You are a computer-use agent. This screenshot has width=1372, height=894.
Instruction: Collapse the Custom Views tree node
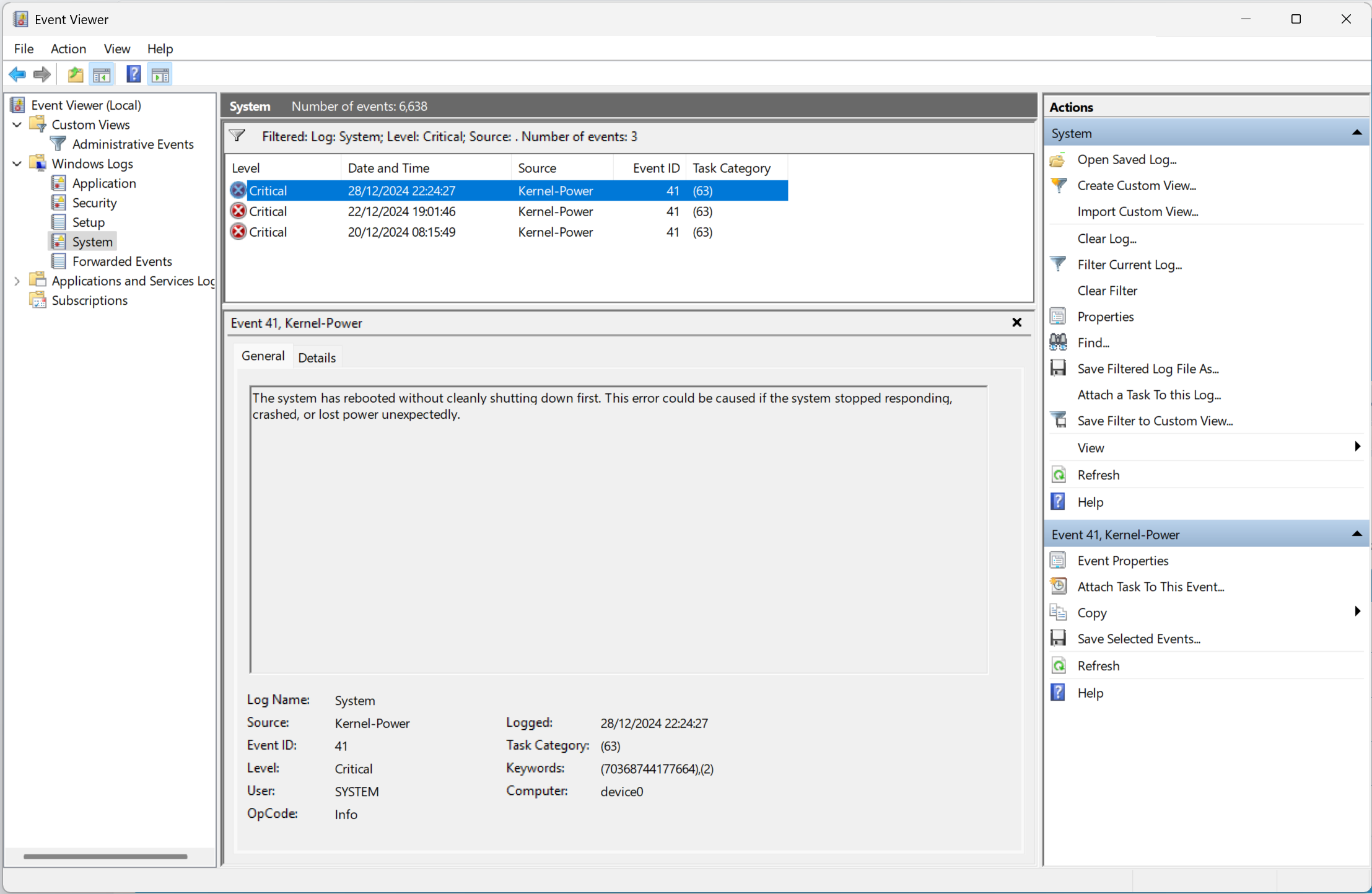(x=17, y=125)
